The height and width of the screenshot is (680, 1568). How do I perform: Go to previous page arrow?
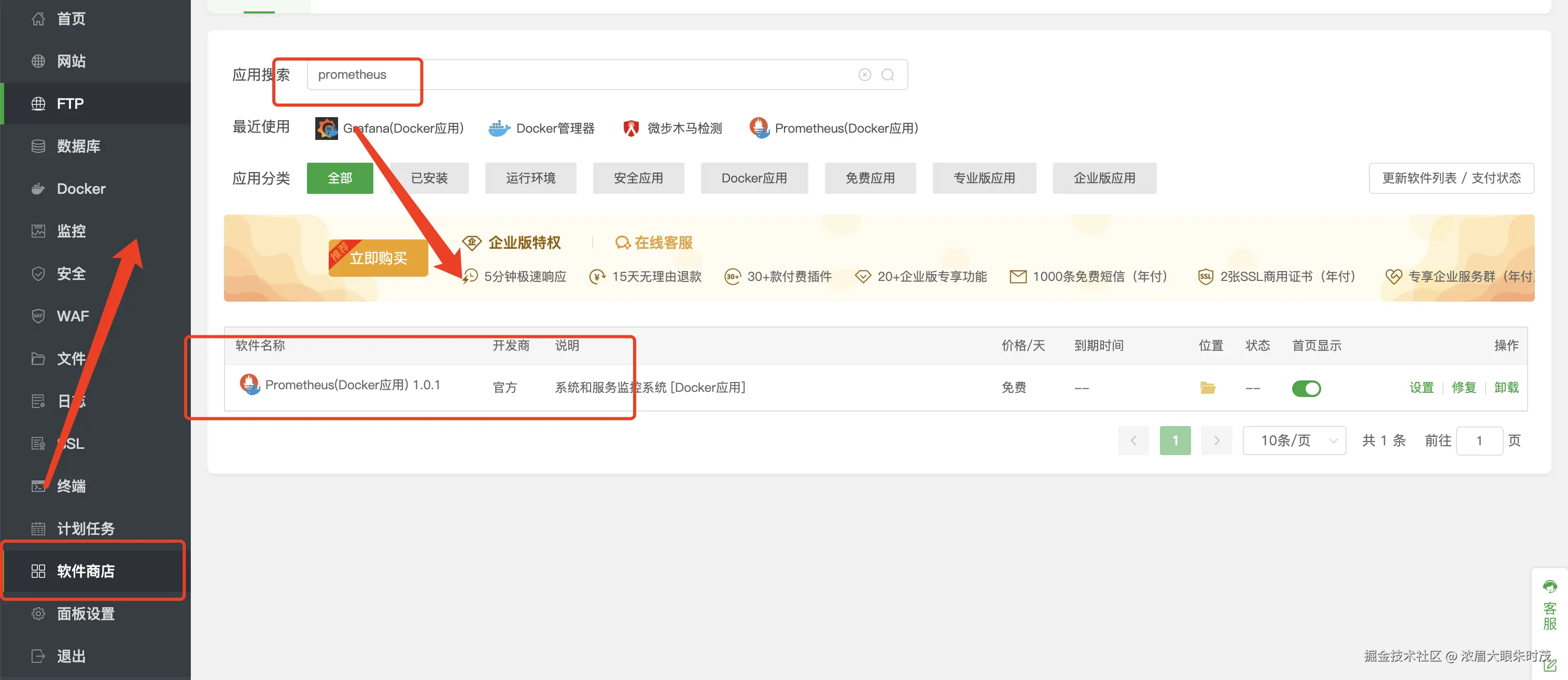click(x=1133, y=441)
